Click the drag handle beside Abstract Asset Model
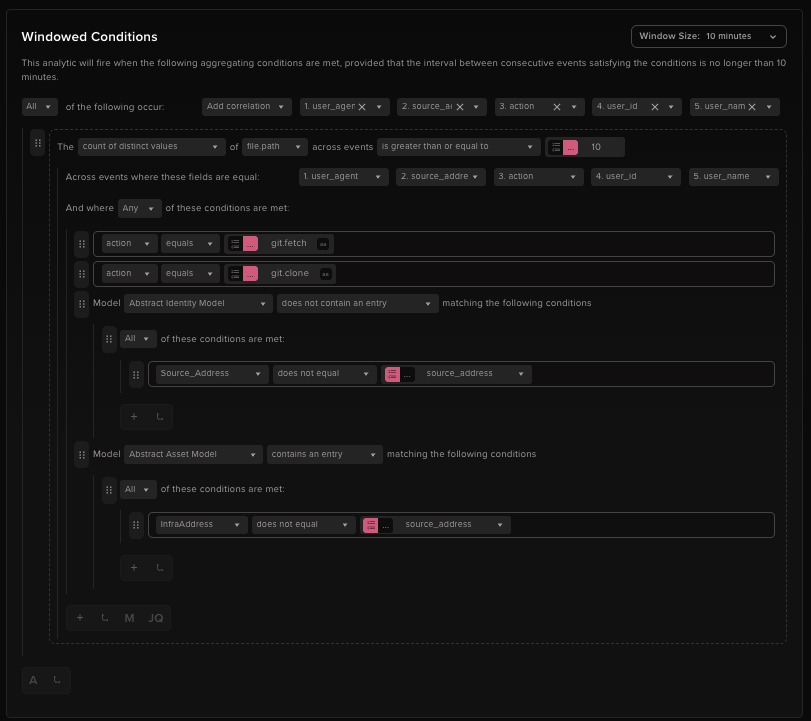The image size is (811, 721). [x=82, y=454]
